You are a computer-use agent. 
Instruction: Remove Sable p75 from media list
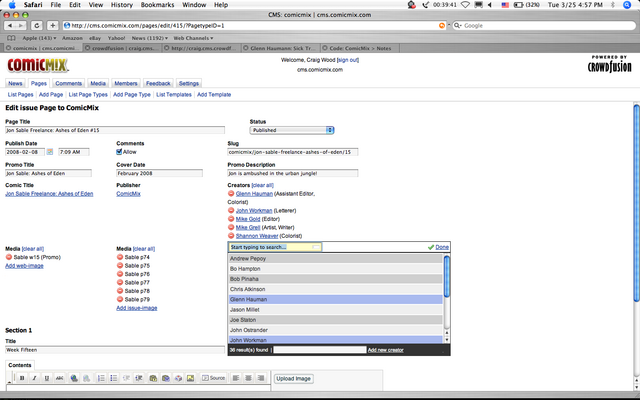(x=120, y=265)
